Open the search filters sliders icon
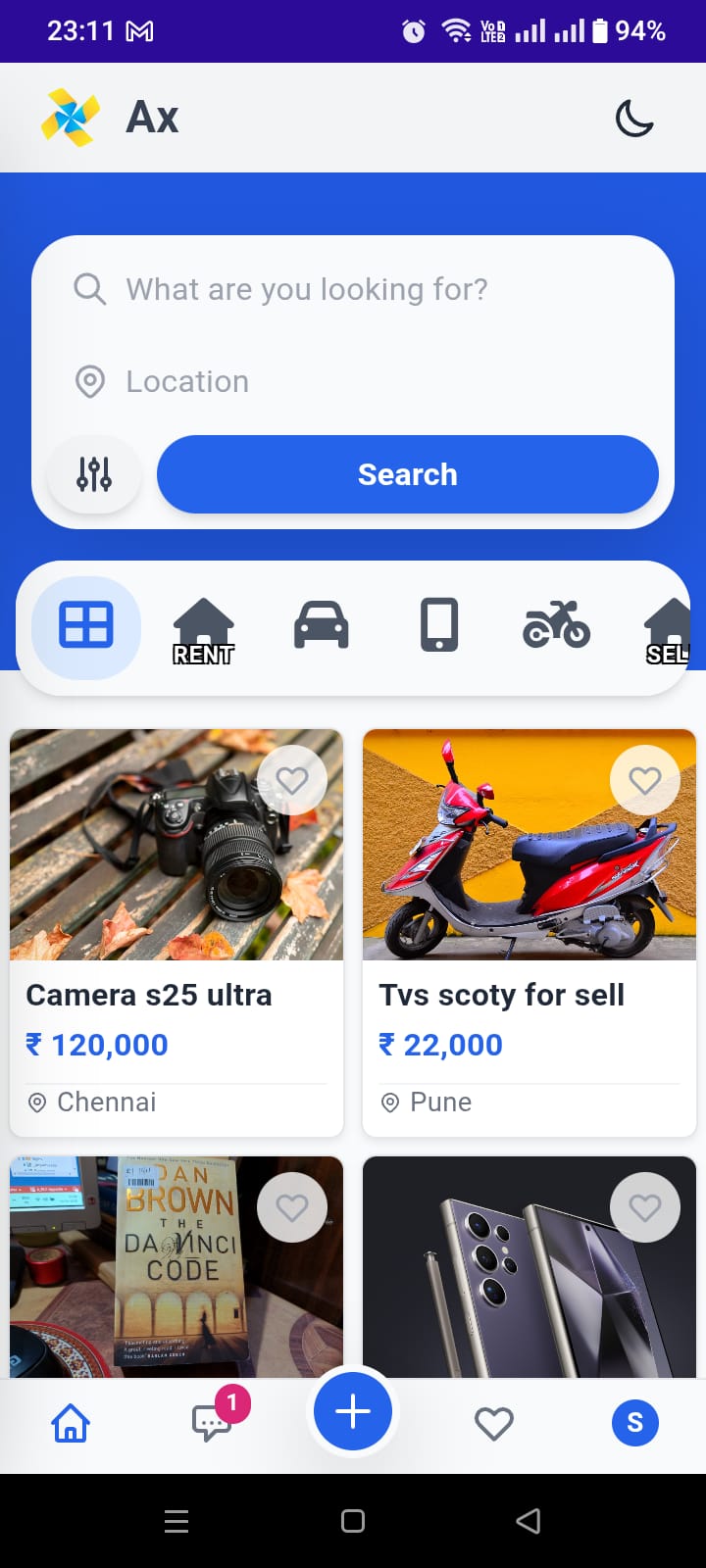Screen dimensions: 706x1568 coord(94,473)
